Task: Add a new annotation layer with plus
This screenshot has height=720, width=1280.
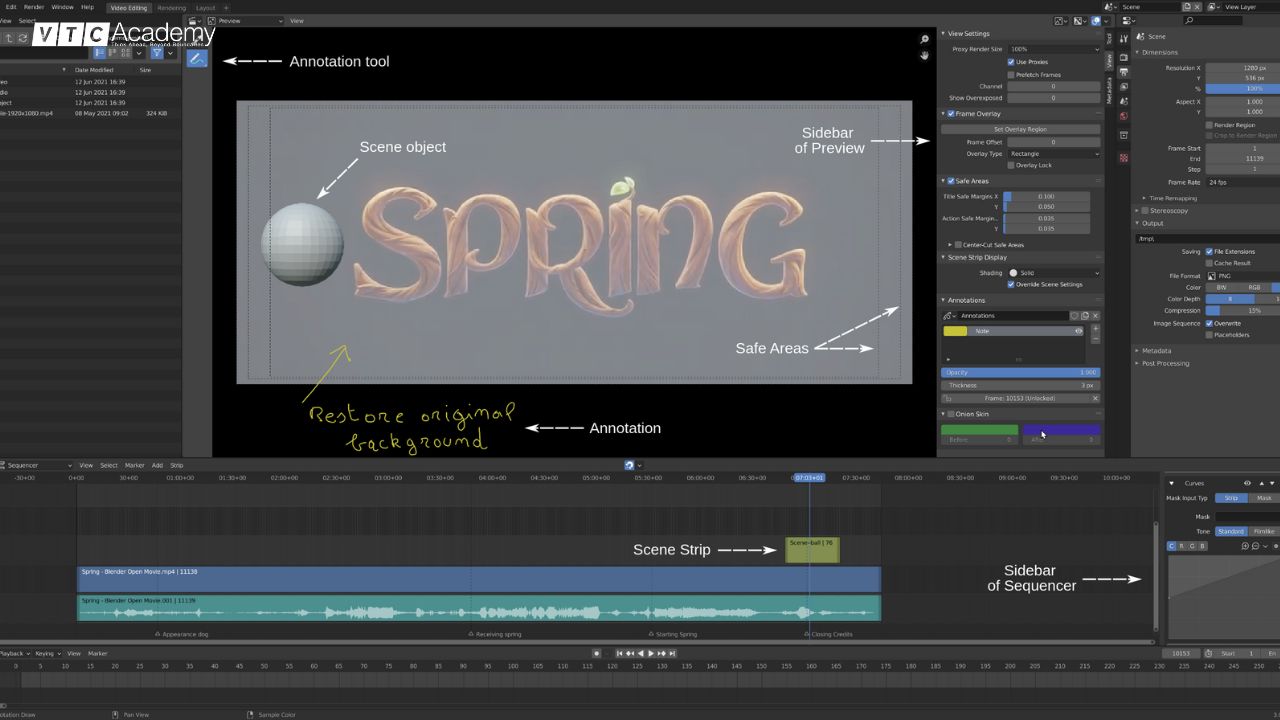Action: point(1095,329)
